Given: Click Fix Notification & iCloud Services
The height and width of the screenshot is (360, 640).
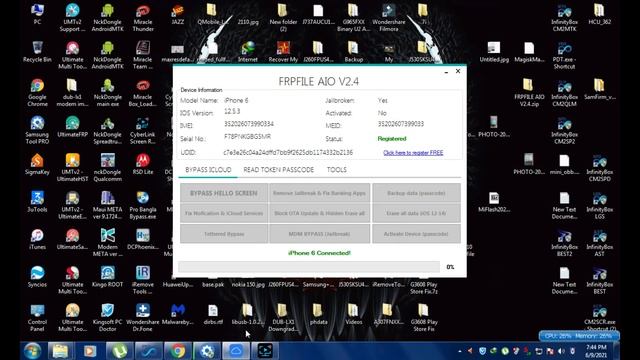Looking at the screenshot, I should point(224,213).
